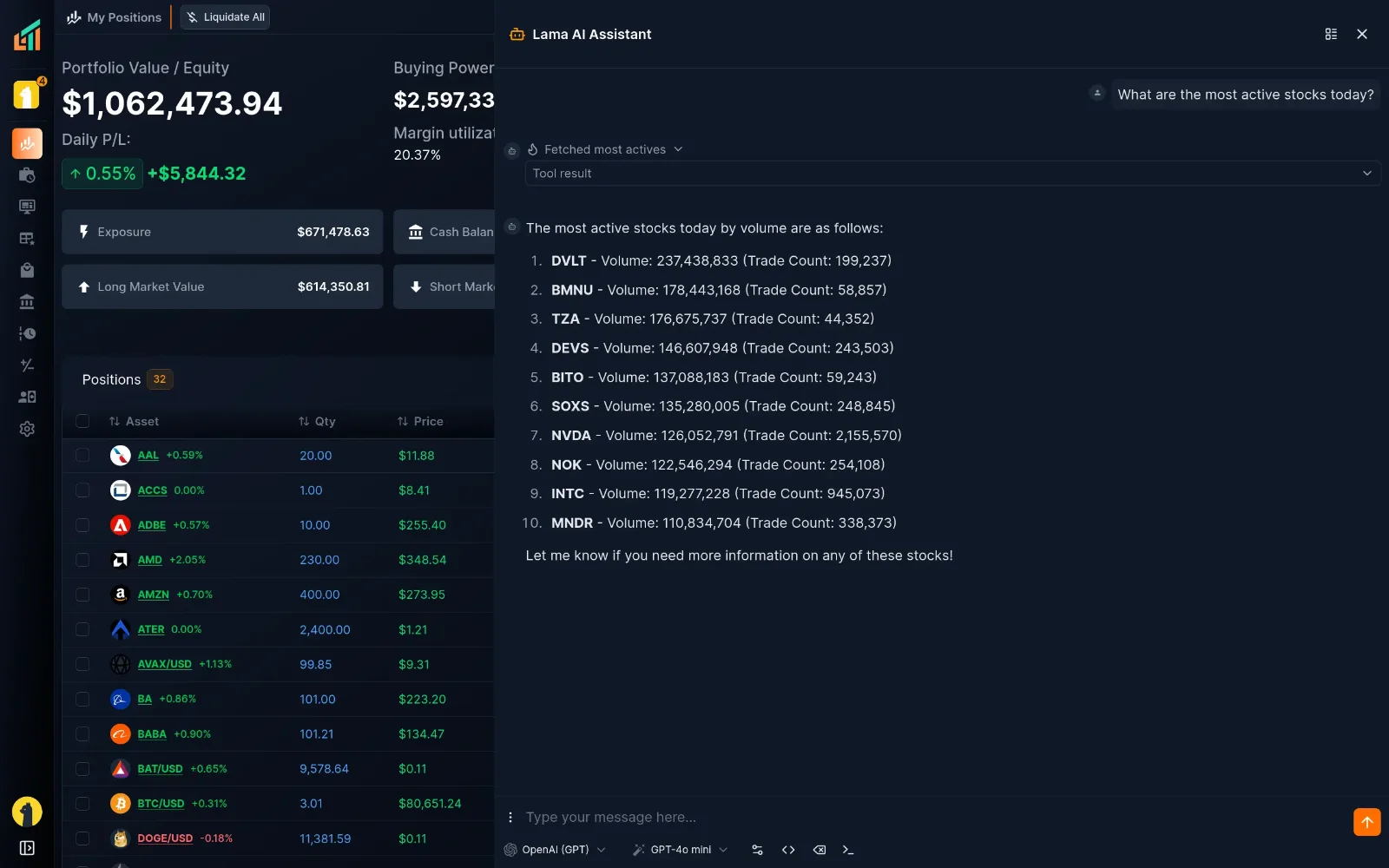This screenshot has height=868, width=1389.
Task: Click the Exposure card
Action: click(222, 232)
